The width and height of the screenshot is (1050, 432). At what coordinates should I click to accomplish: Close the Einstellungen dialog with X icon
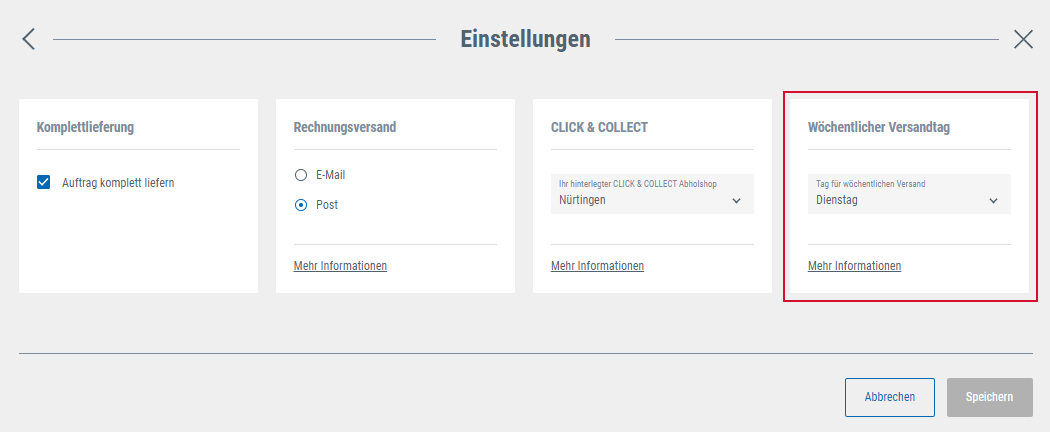pos(1023,40)
